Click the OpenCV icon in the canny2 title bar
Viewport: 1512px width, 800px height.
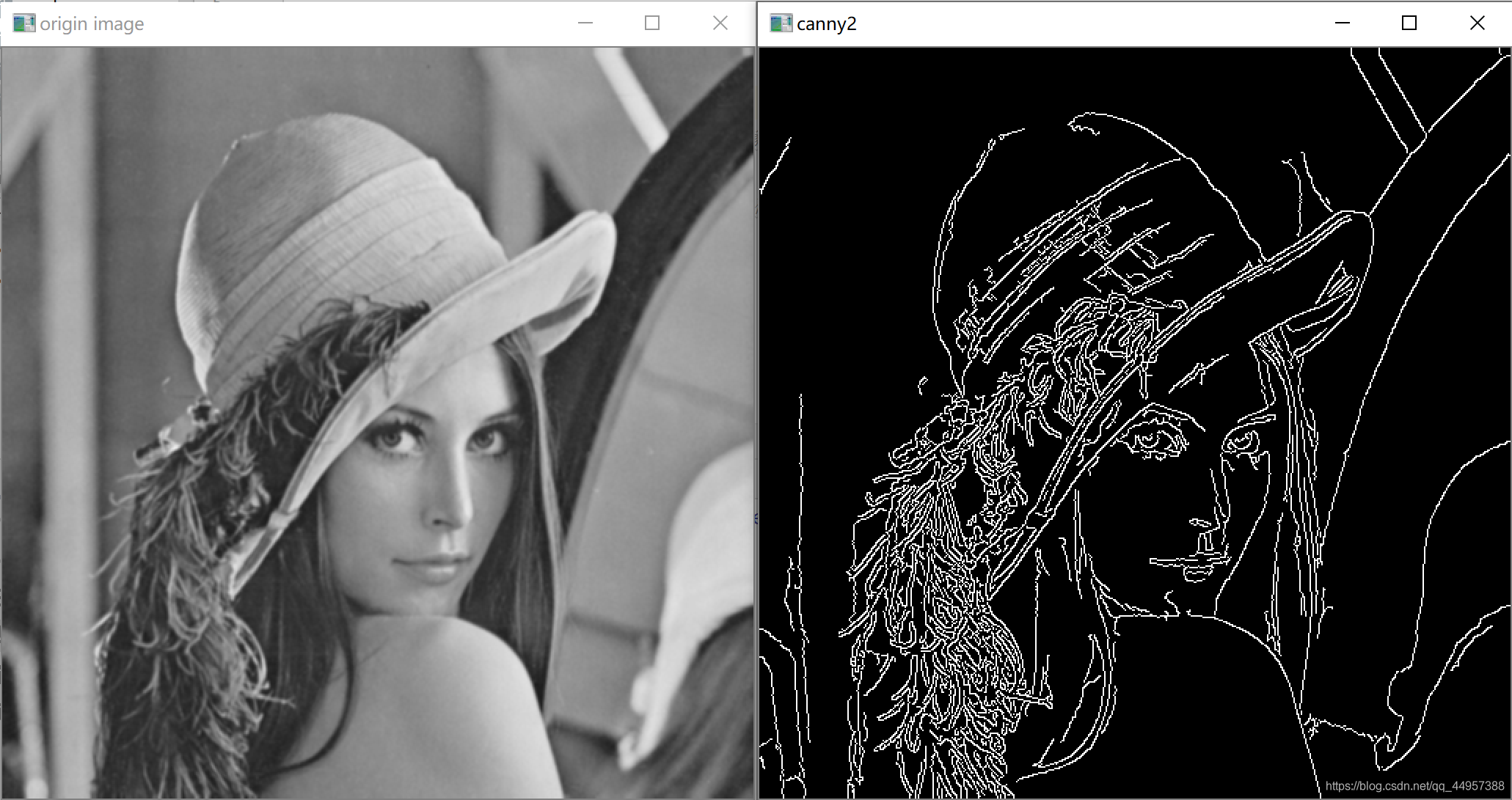pyautogui.click(x=780, y=23)
